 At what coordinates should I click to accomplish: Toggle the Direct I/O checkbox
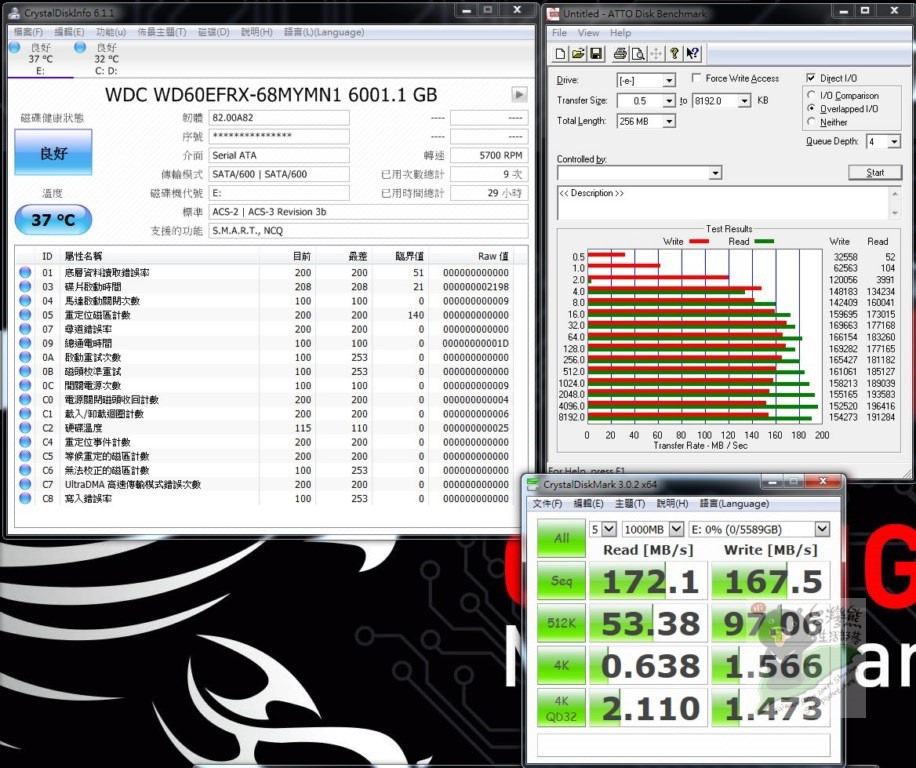811,78
